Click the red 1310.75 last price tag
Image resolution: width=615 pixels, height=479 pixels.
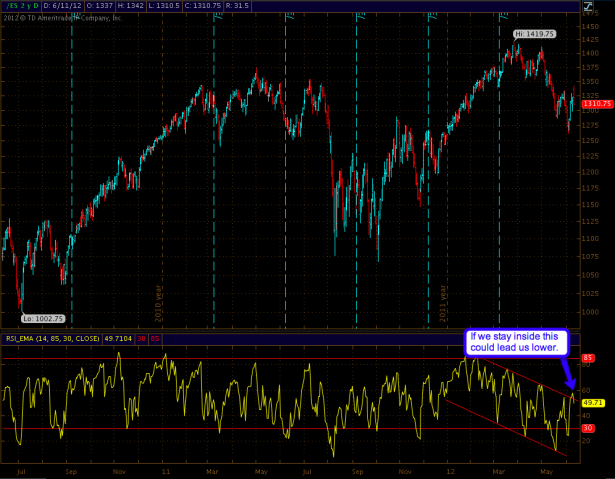[x=596, y=104]
